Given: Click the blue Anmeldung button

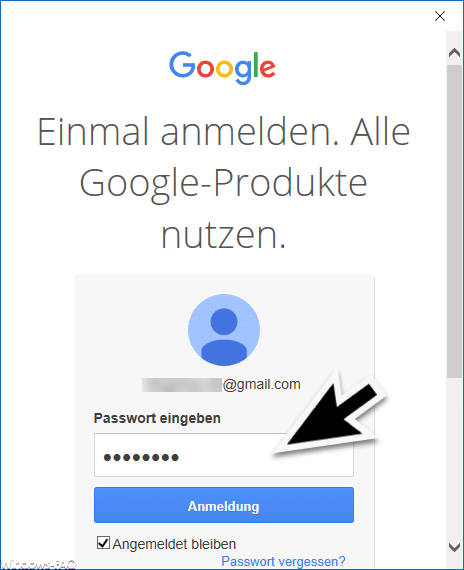Looking at the screenshot, I should (x=224, y=505).
